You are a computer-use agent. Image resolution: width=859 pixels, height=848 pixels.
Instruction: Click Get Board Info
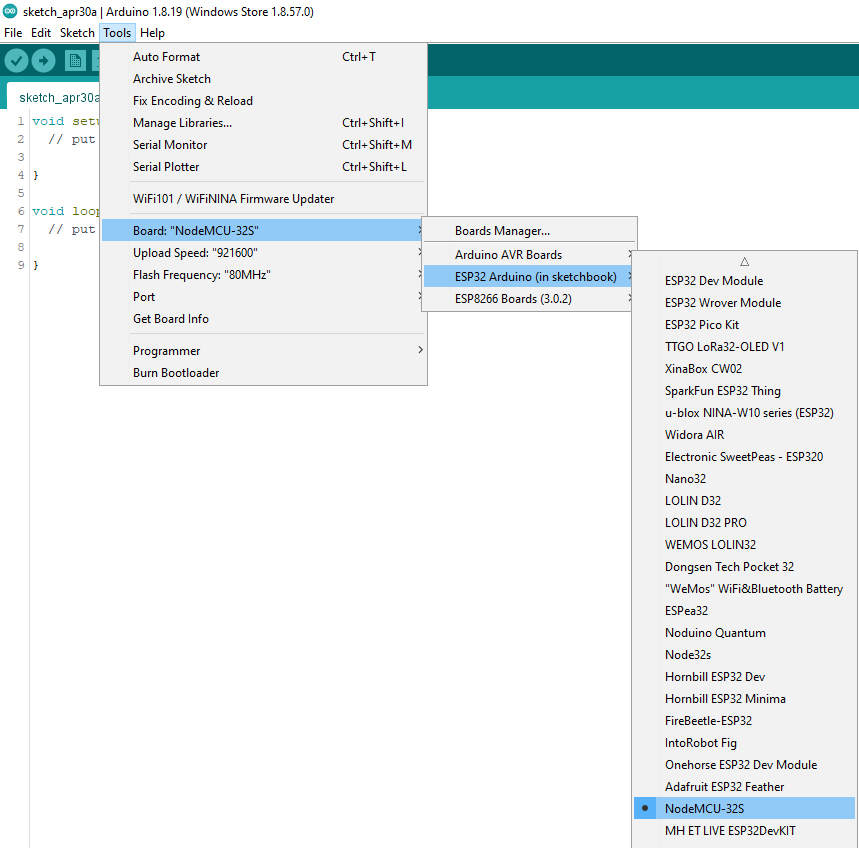tap(263, 319)
